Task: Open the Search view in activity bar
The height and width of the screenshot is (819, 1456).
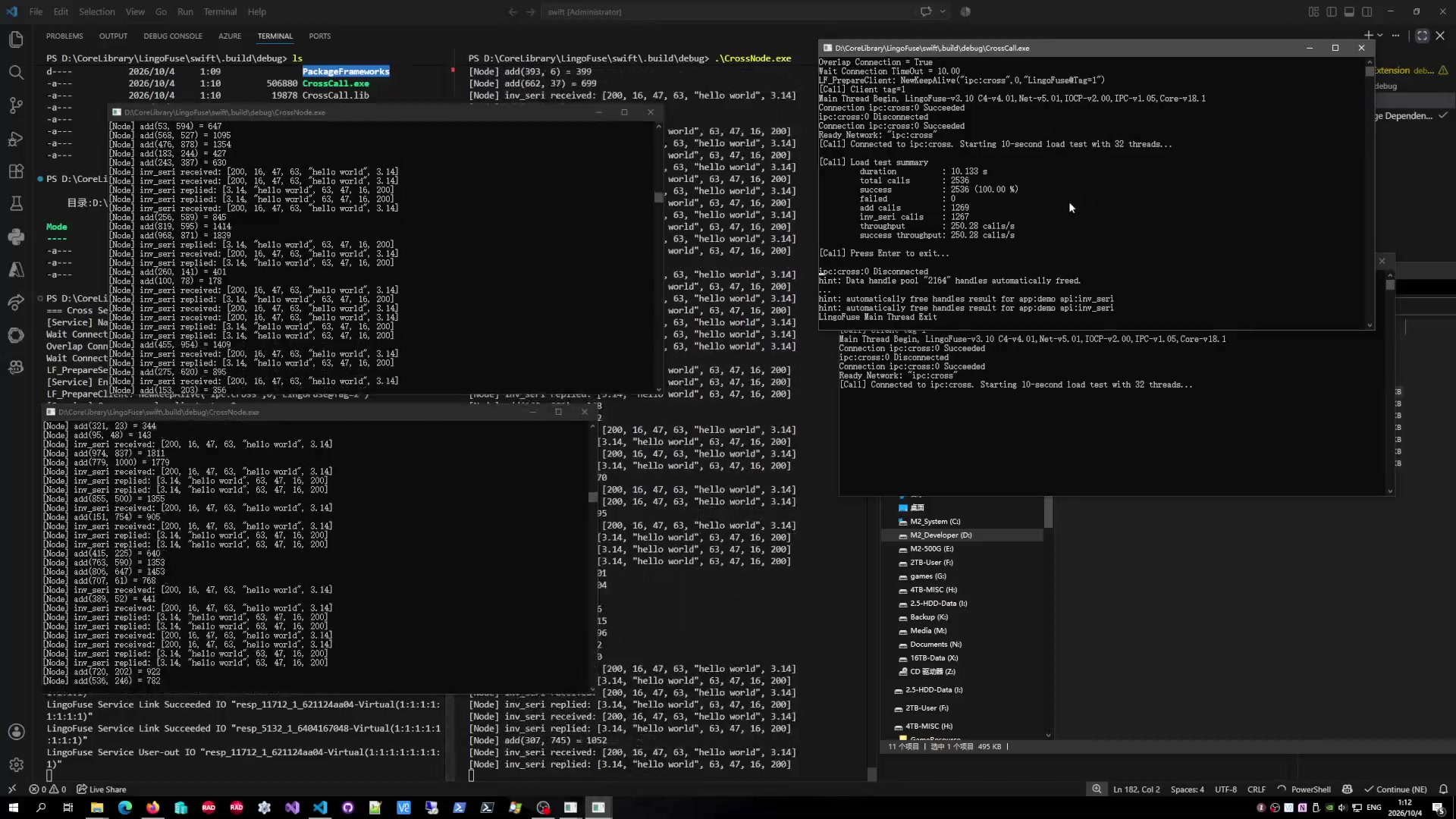Action: point(16,72)
